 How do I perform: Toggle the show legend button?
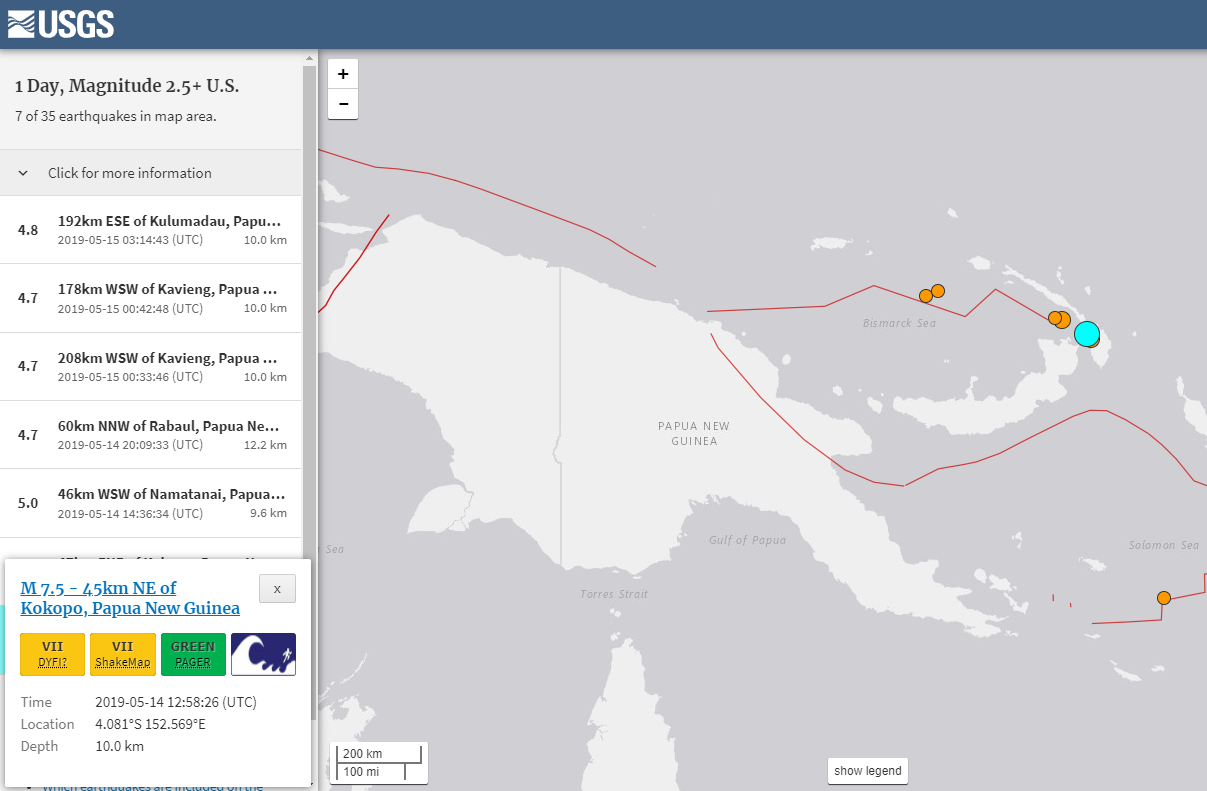[868, 771]
